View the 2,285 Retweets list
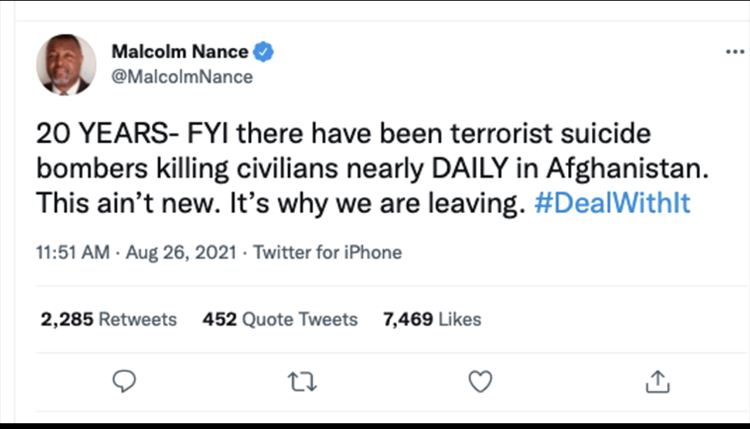 (x=108, y=320)
